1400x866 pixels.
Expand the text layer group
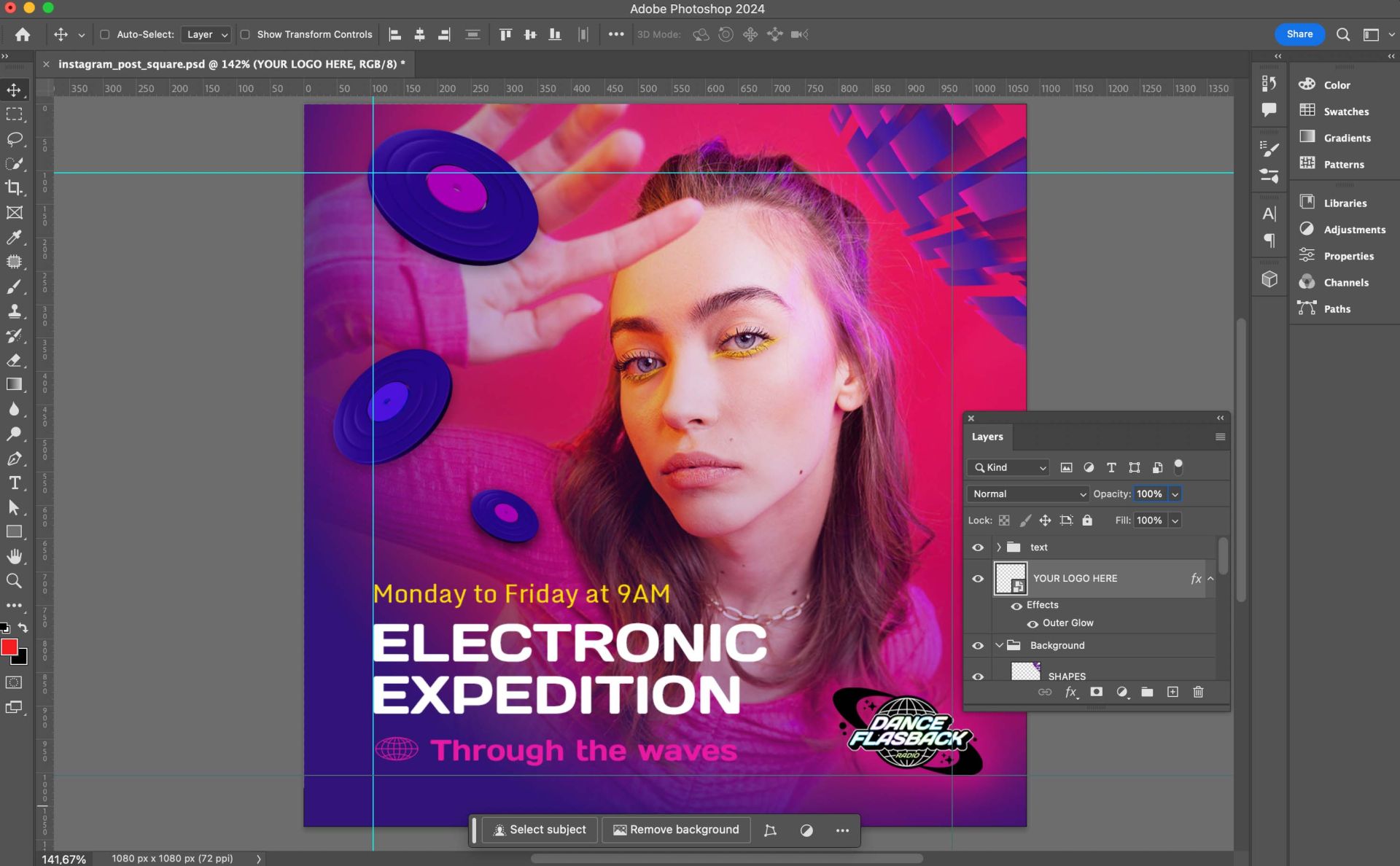[x=998, y=547]
